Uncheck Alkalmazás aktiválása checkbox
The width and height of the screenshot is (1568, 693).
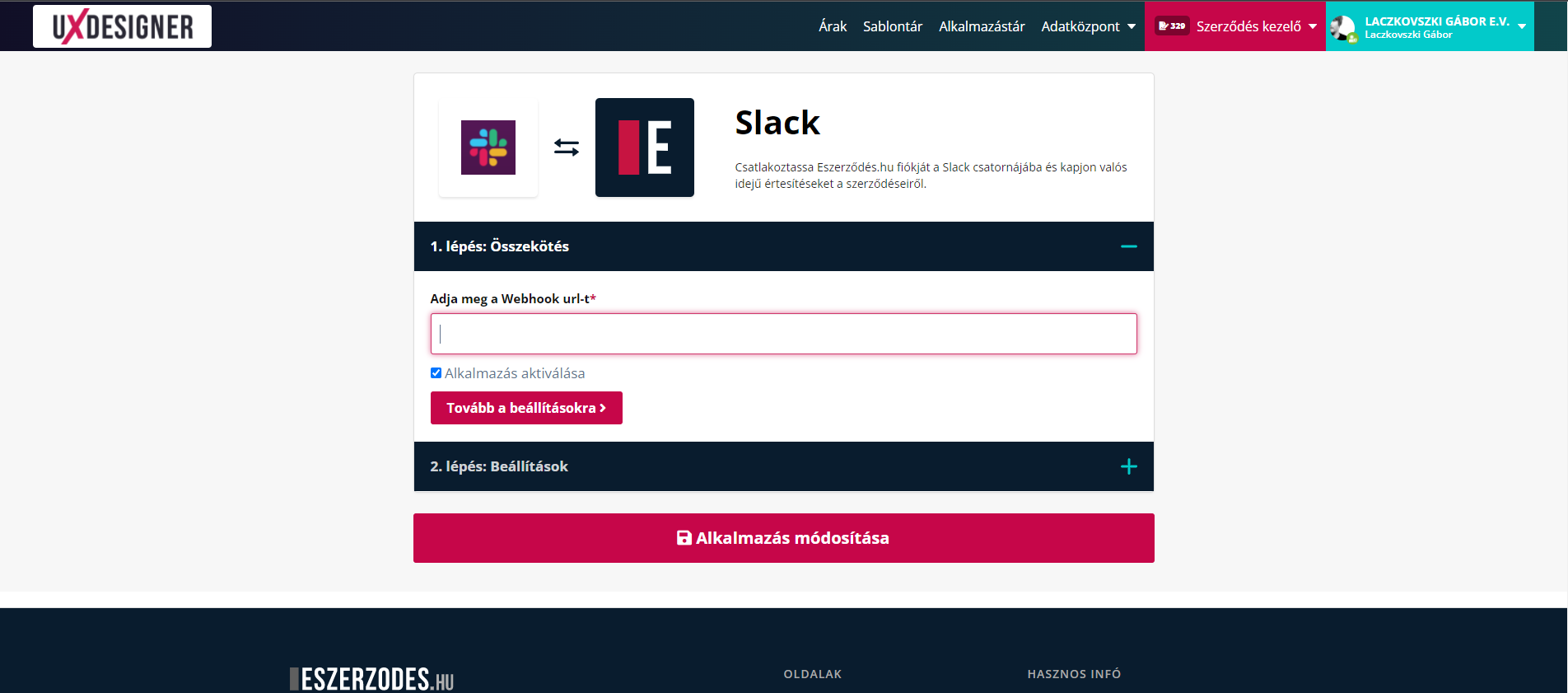point(436,373)
